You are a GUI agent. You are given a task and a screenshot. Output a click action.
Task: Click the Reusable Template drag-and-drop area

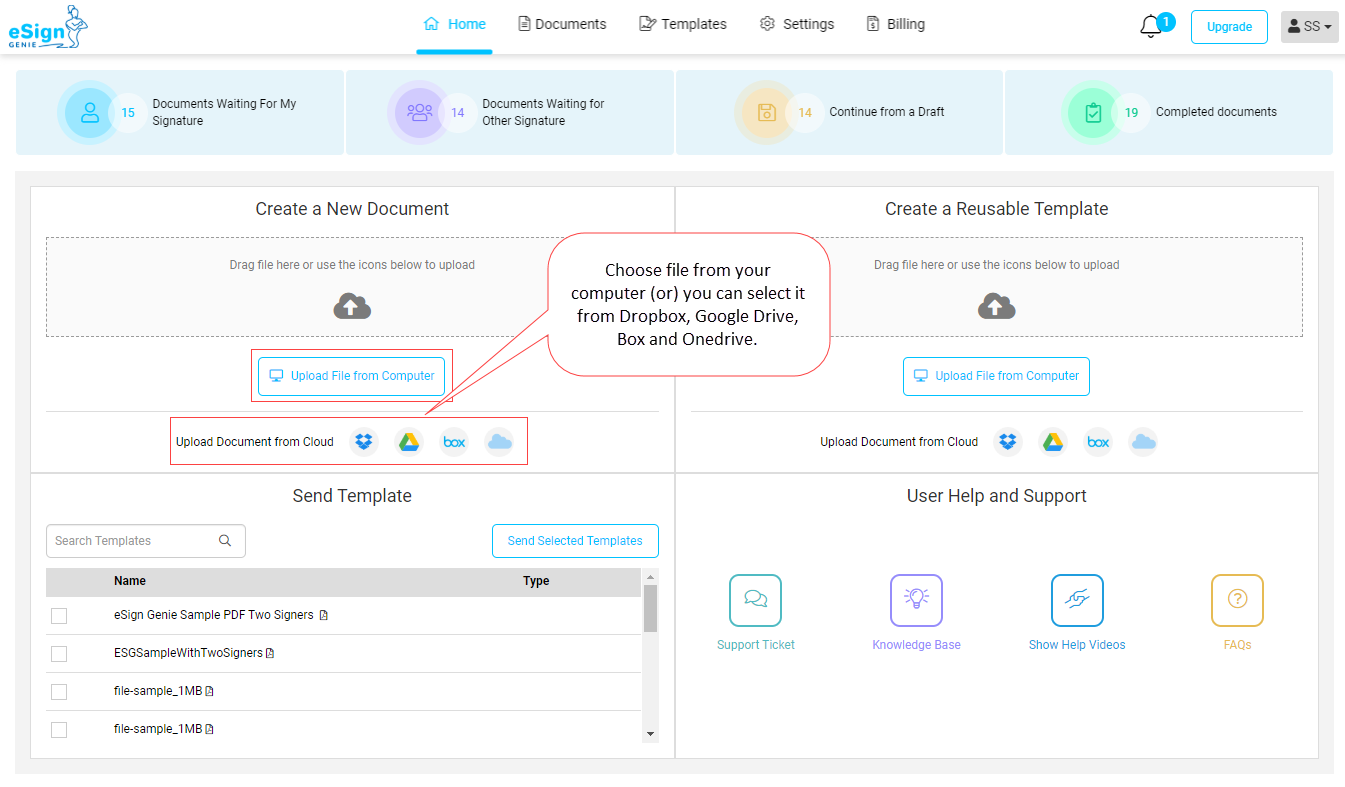(997, 287)
